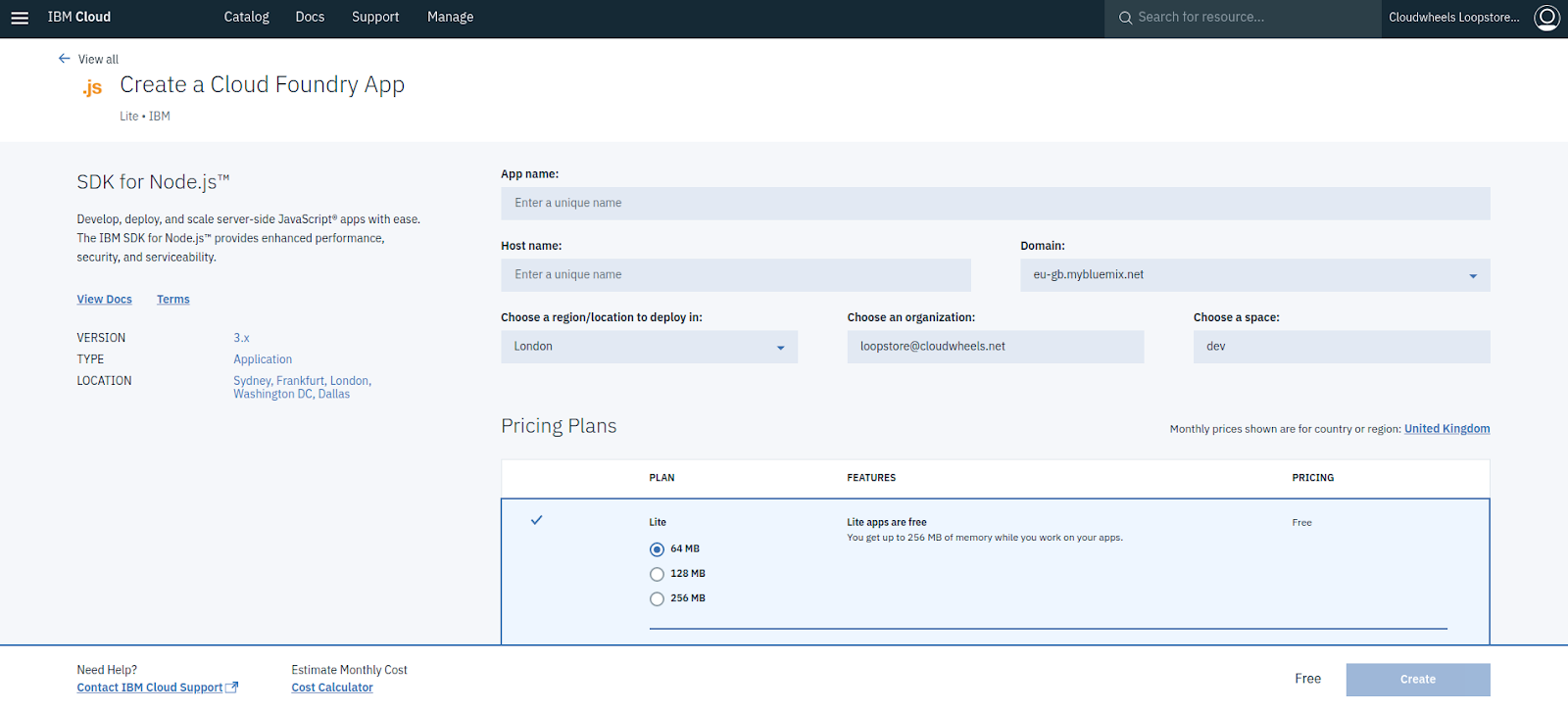The image size is (1568, 712).
Task: Open the Catalog menu item
Action: (246, 18)
